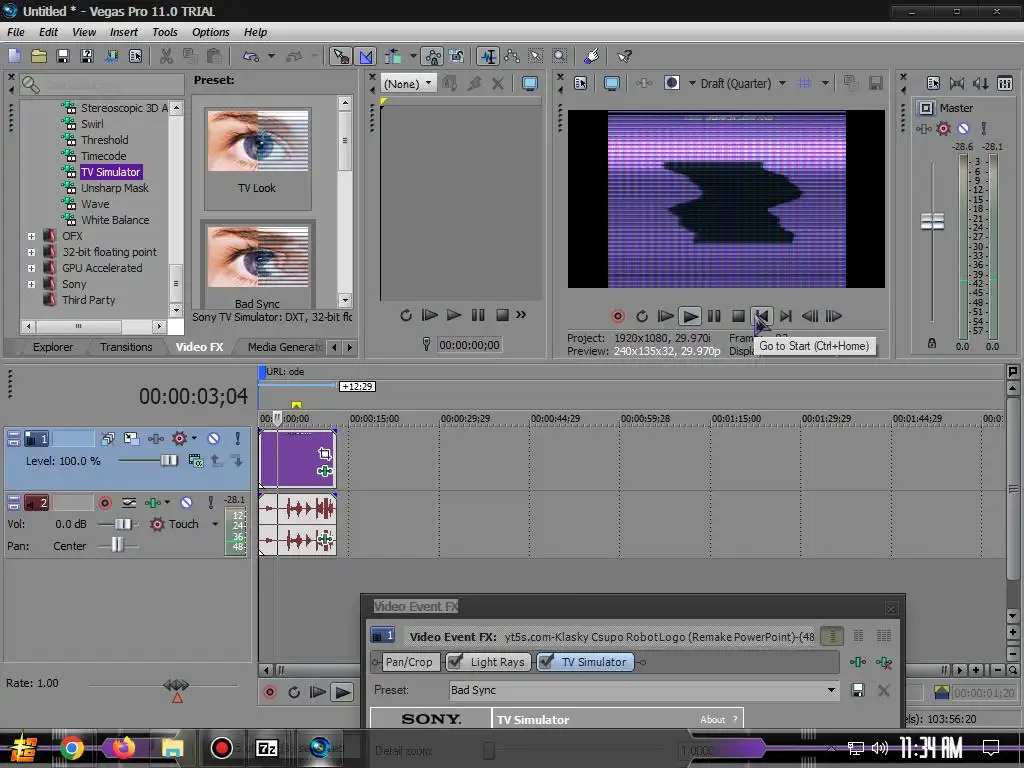Open the File Explorer taskbar icon
The height and width of the screenshot is (768, 1024).
tap(172, 748)
